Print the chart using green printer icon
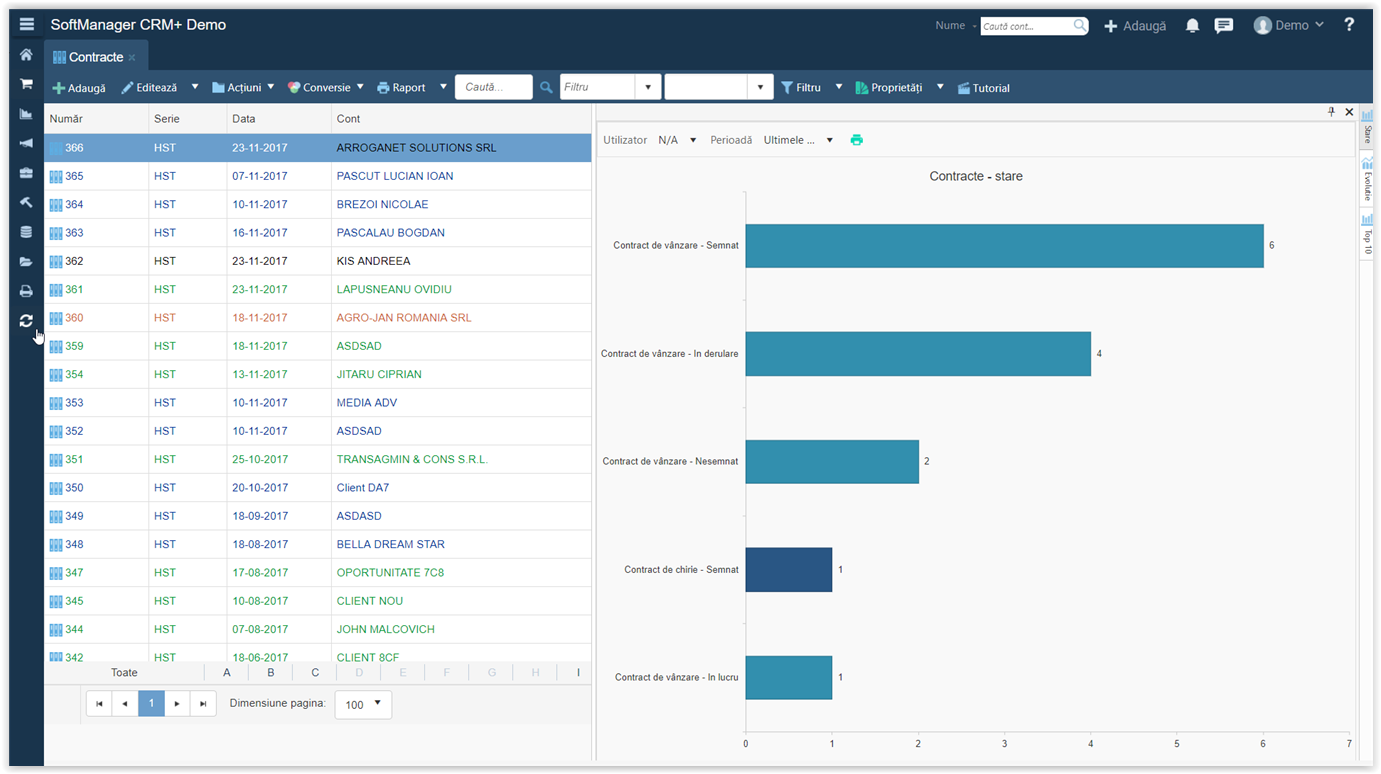 [857, 140]
